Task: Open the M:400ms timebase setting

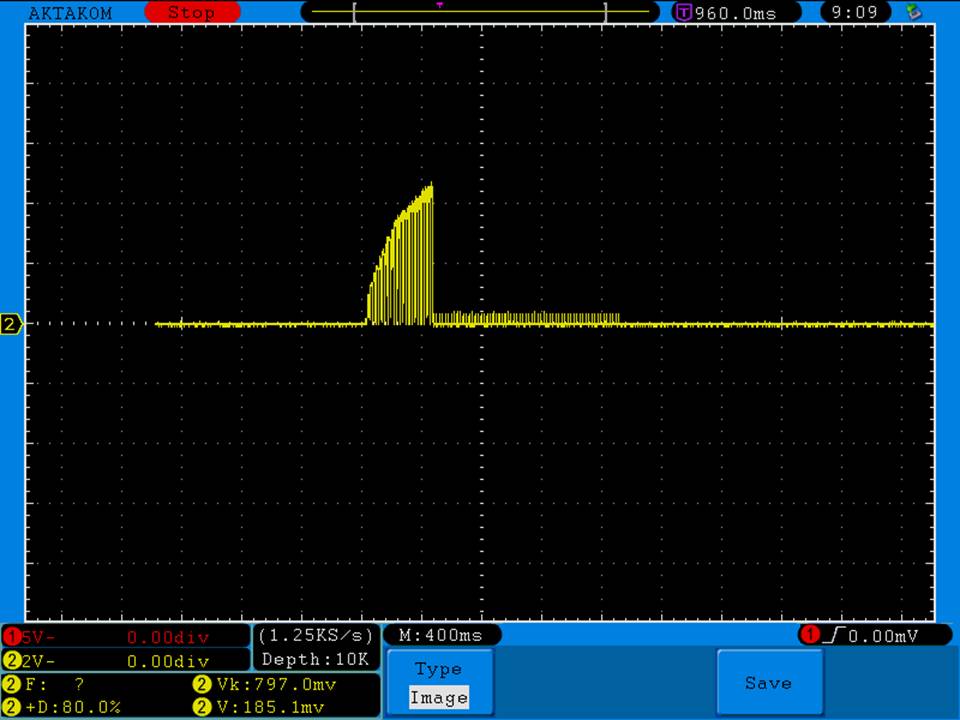Action: (440, 636)
